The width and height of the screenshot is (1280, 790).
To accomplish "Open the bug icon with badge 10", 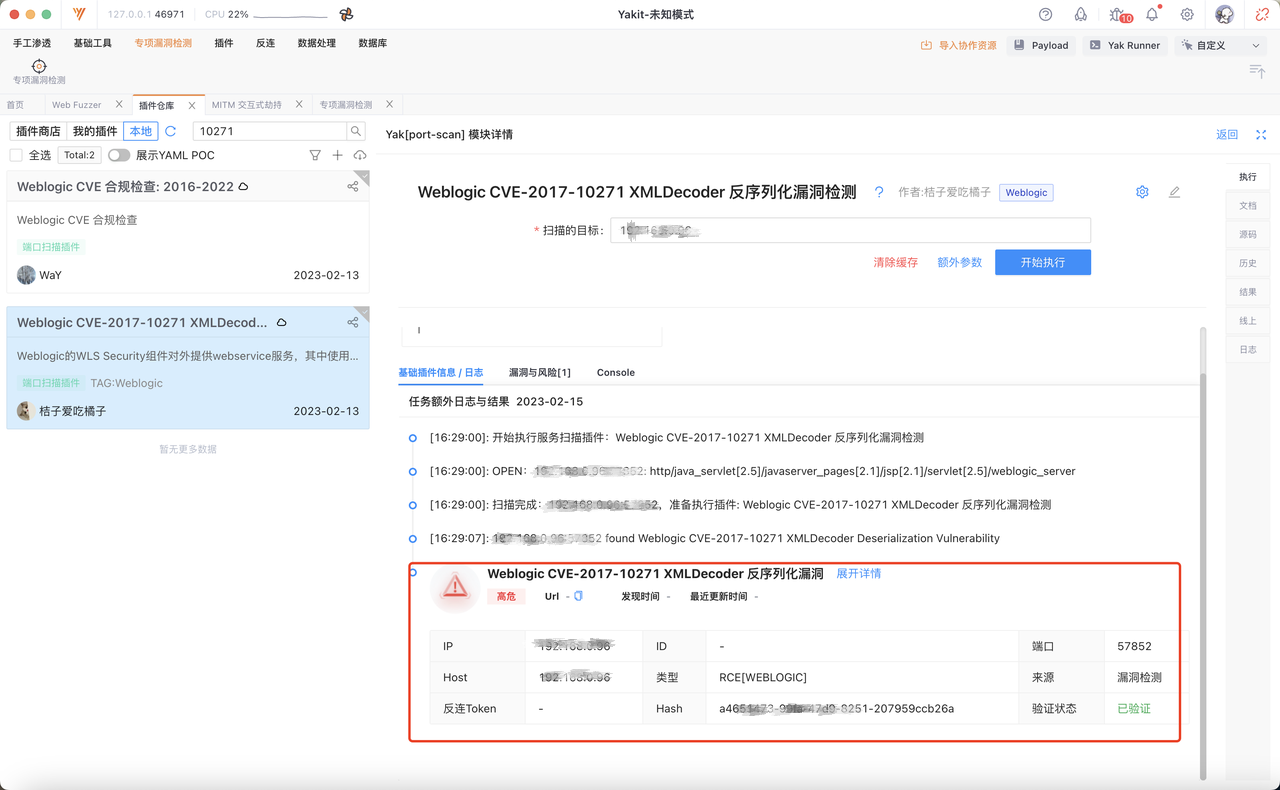I will pyautogui.click(x=1117, y=15).
